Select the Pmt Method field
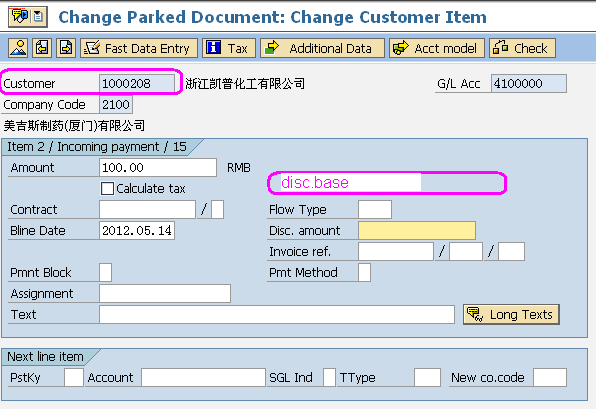The width and height of the screenshot is (596, 409). (x=364, y=273)
